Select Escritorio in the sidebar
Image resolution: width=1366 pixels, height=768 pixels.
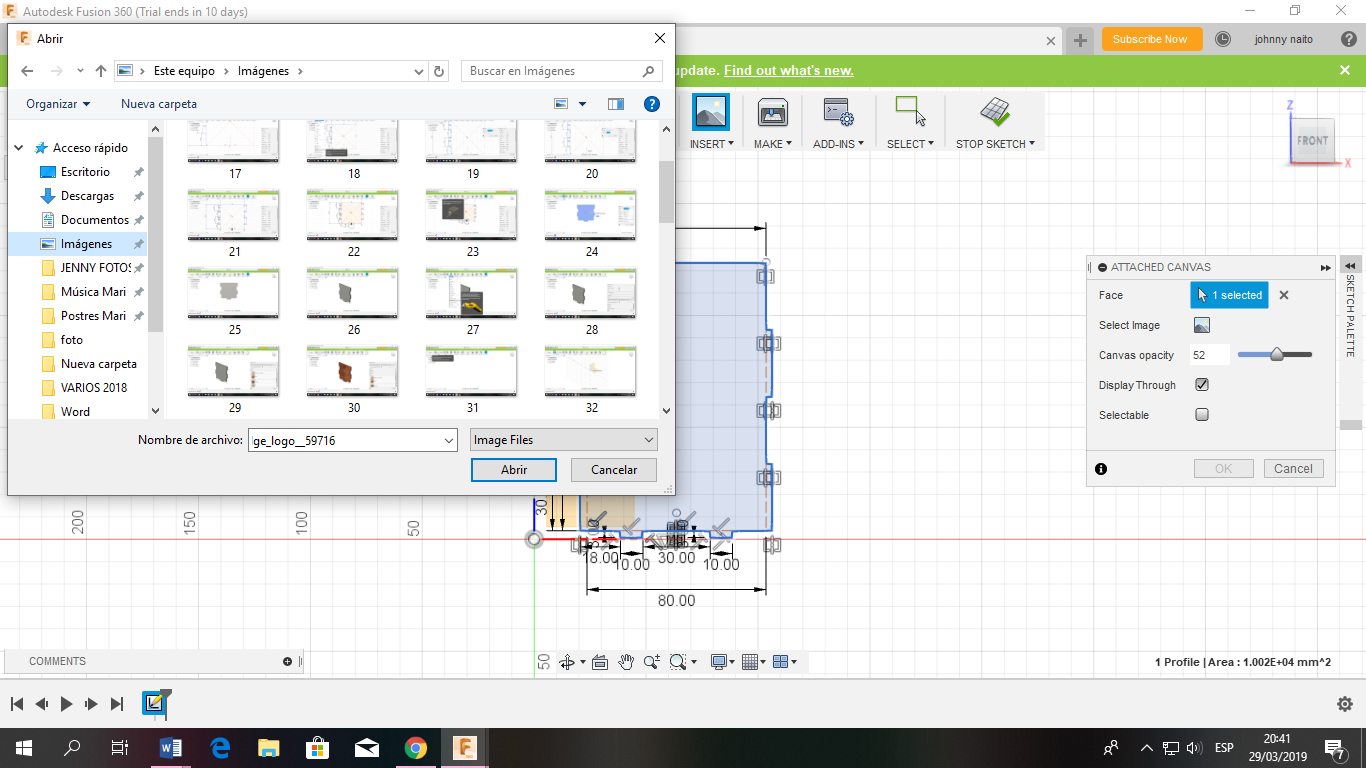click(85, 172)
